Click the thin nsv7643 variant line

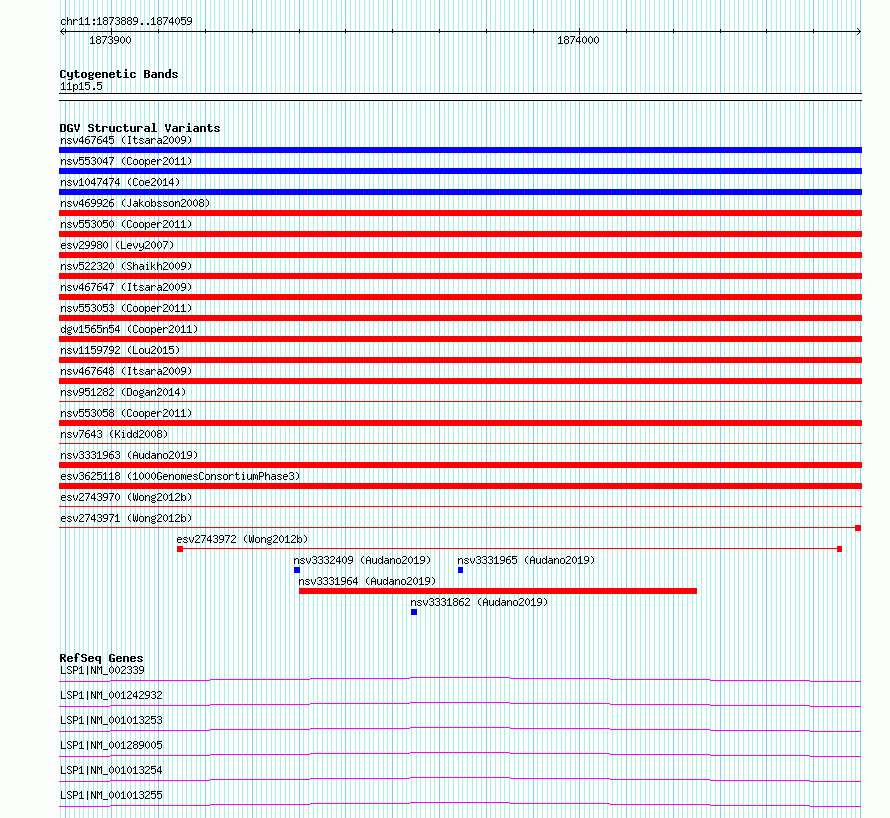point(460,444)
